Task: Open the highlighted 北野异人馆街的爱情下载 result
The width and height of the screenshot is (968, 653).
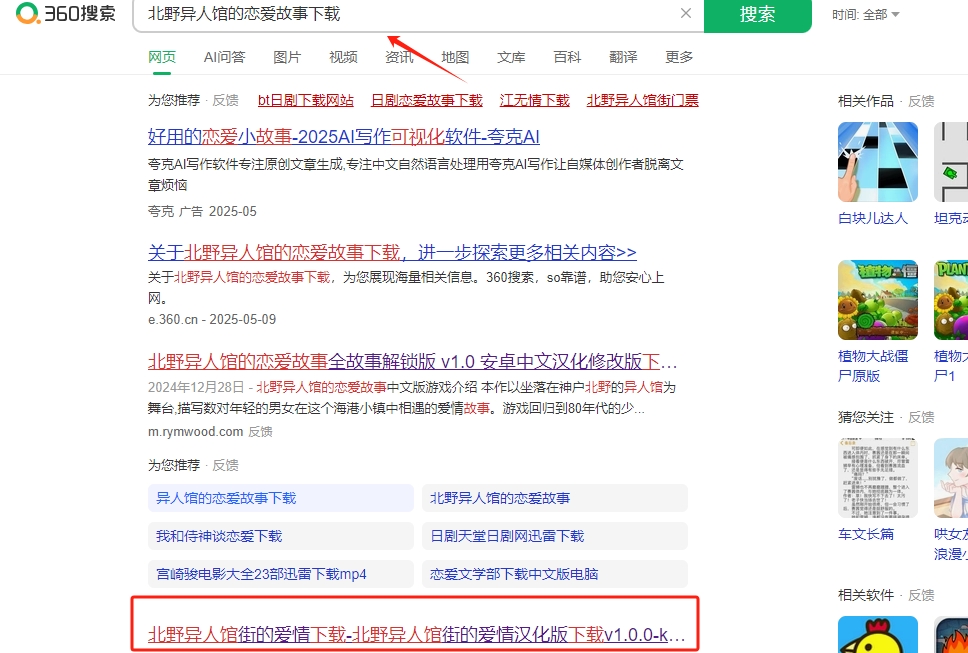Action: pos(416,634)
